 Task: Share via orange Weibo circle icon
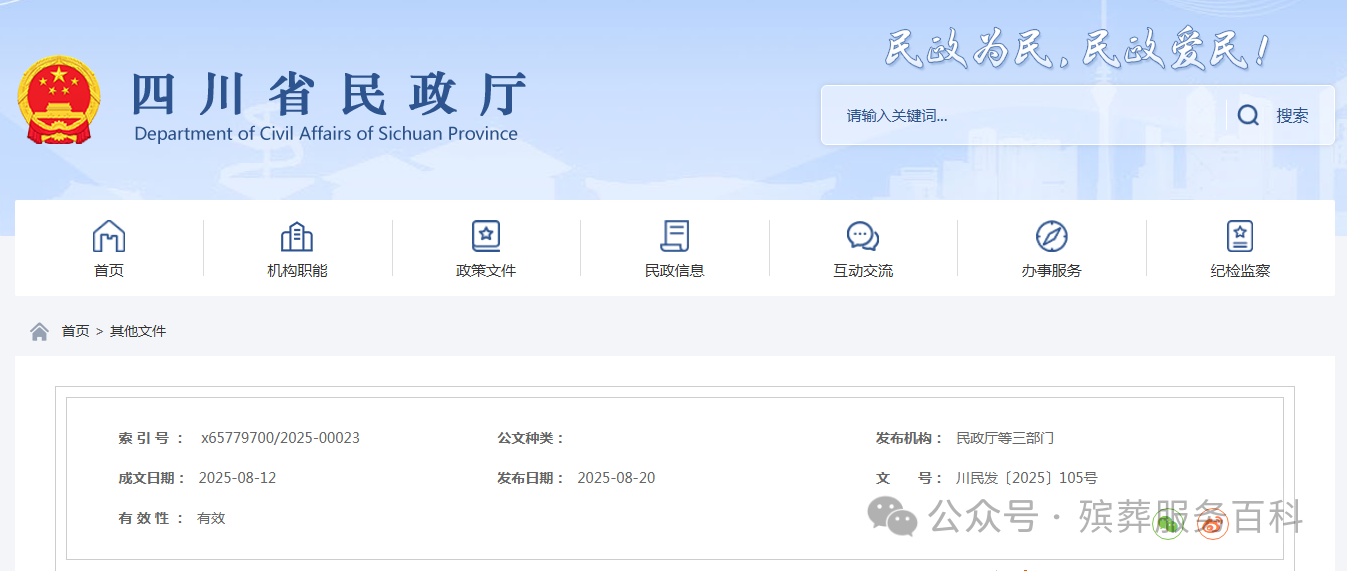1212,523
